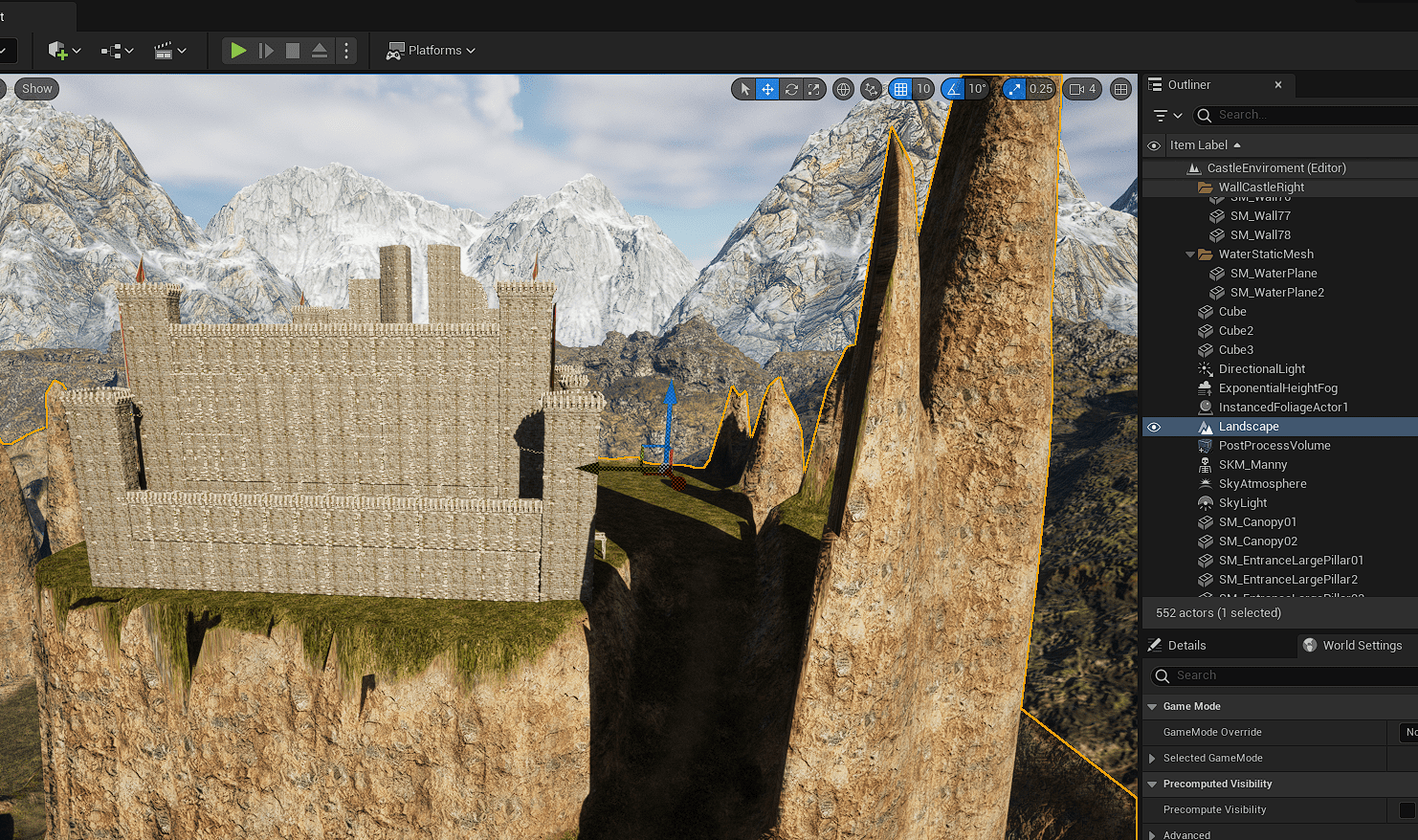The height and width of the screenshot is (840, 1418).
Task: Click the Show viewport button
Action: coord(37,89)
